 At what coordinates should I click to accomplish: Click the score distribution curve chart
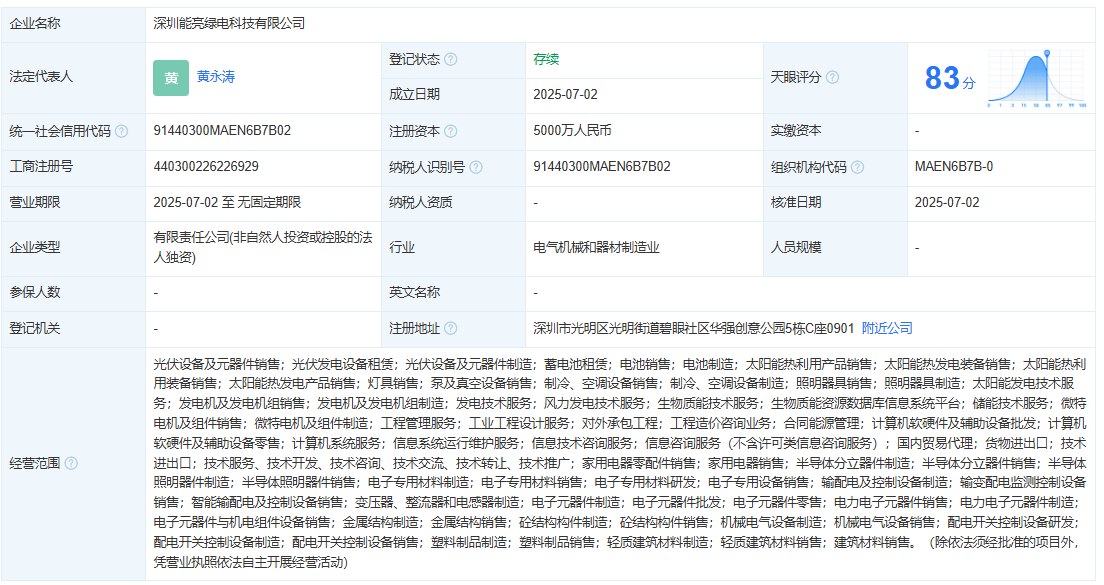(x=1037, y=80)
